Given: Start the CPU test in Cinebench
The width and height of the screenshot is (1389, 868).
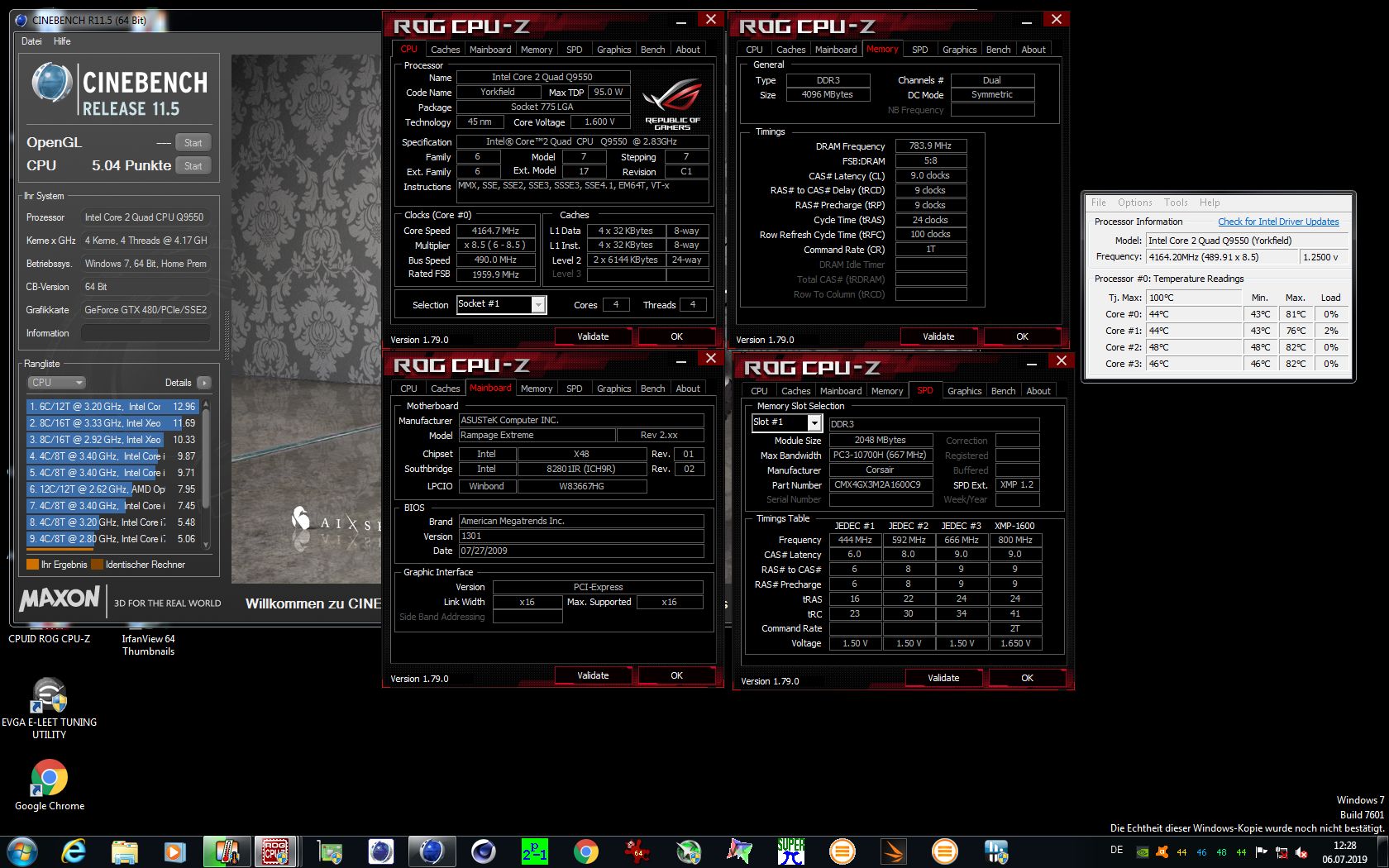Looking at the screenshot, I should 193,165.
